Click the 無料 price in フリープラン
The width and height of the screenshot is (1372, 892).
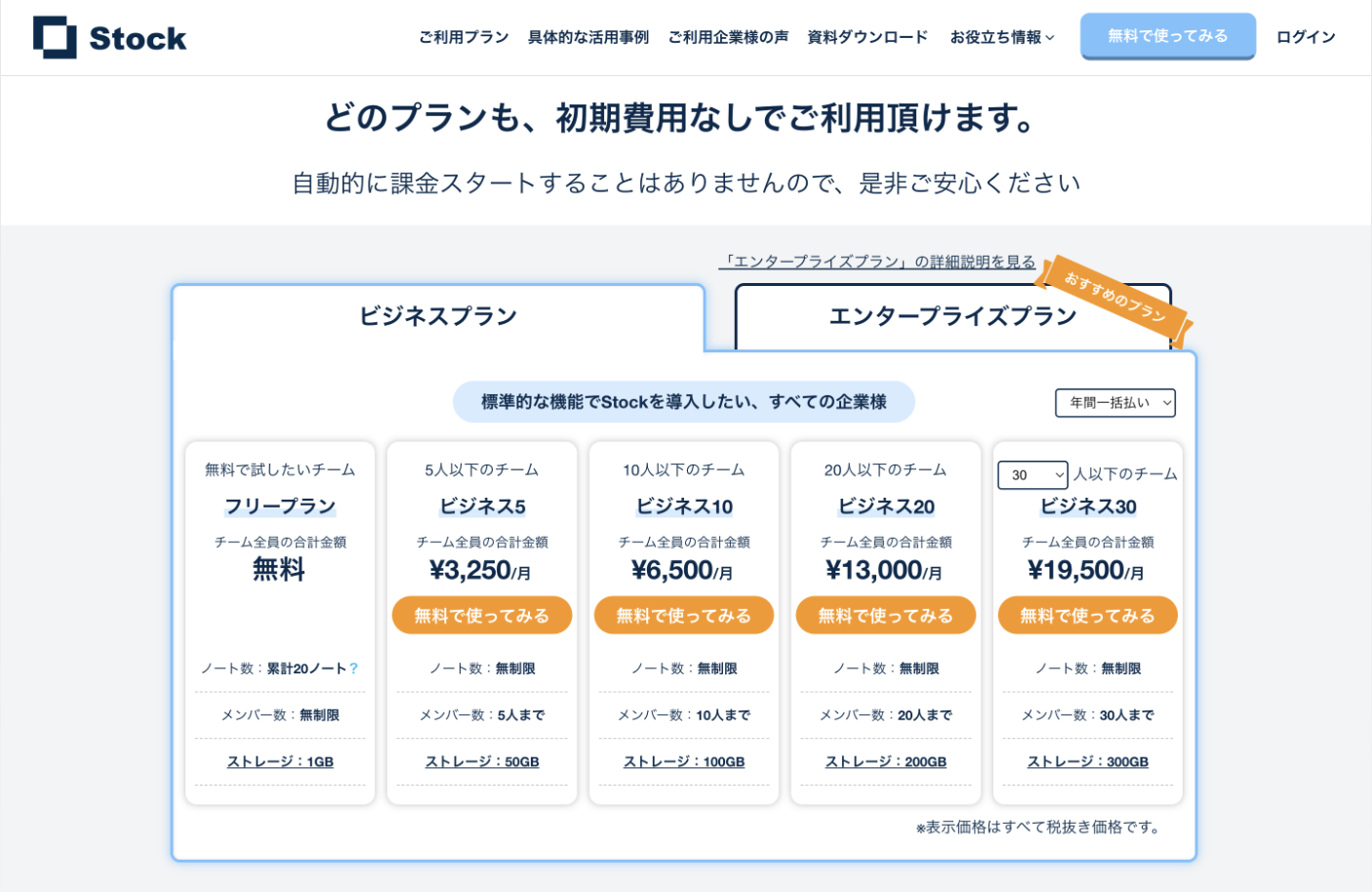click(x=279, y=569)
